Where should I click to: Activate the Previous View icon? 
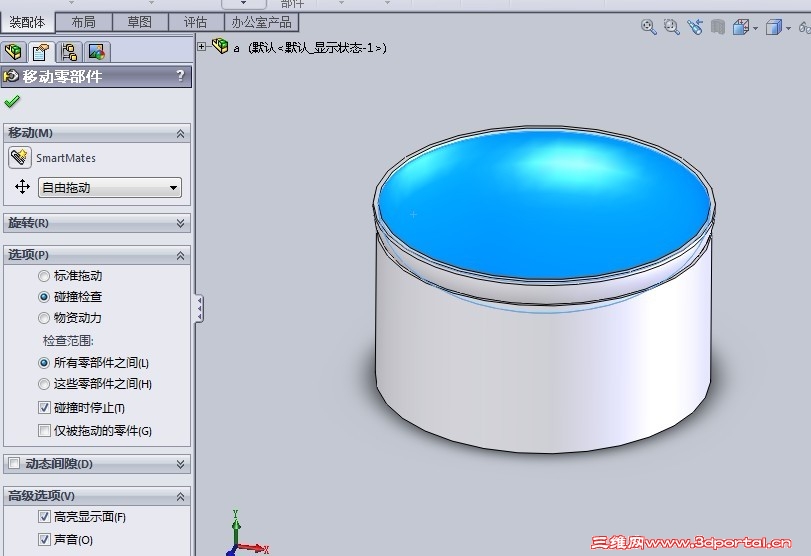click(x=695, y=26)
